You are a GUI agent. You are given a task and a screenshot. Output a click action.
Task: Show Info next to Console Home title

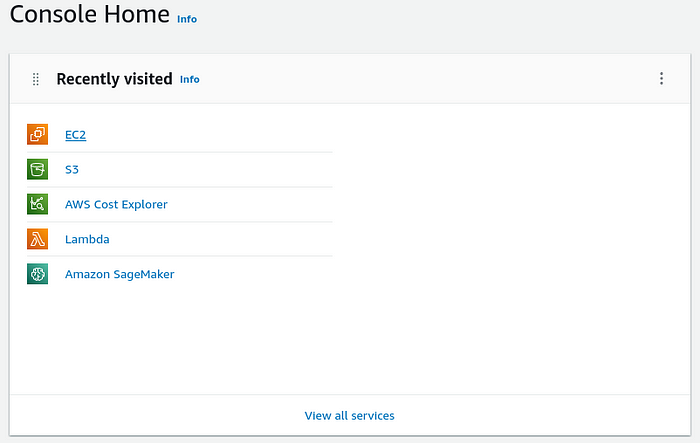[187, 19]
